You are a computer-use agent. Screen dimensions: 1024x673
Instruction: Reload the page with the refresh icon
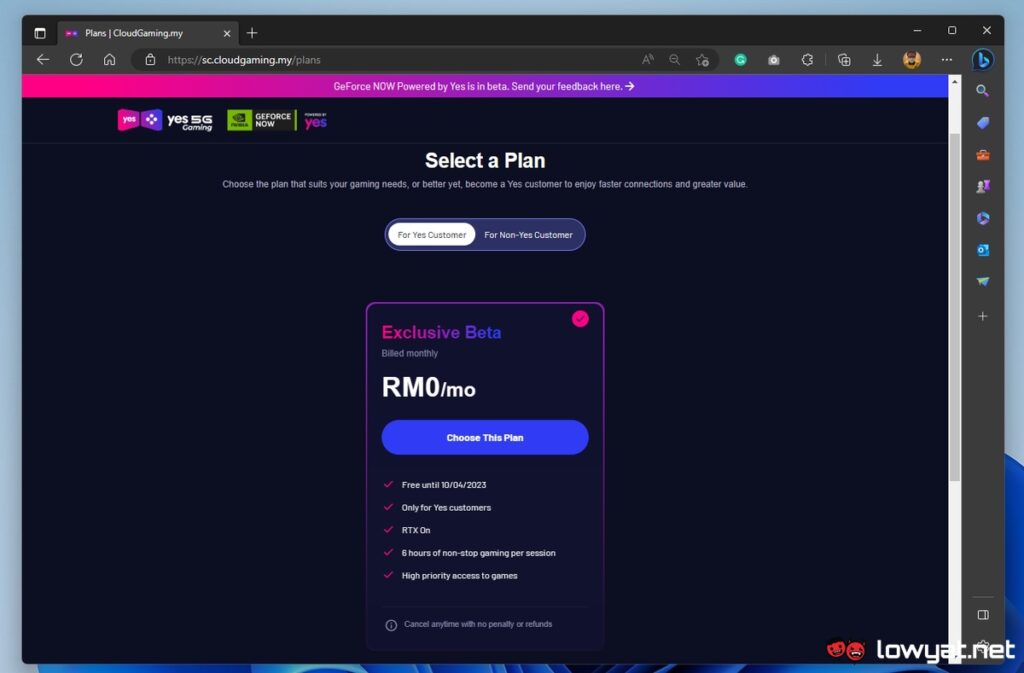[x=76, y=59]
